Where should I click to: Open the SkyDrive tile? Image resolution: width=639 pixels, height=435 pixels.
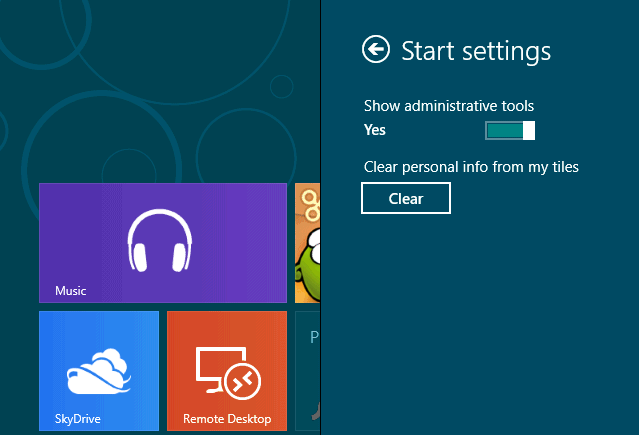coord(99,371)
